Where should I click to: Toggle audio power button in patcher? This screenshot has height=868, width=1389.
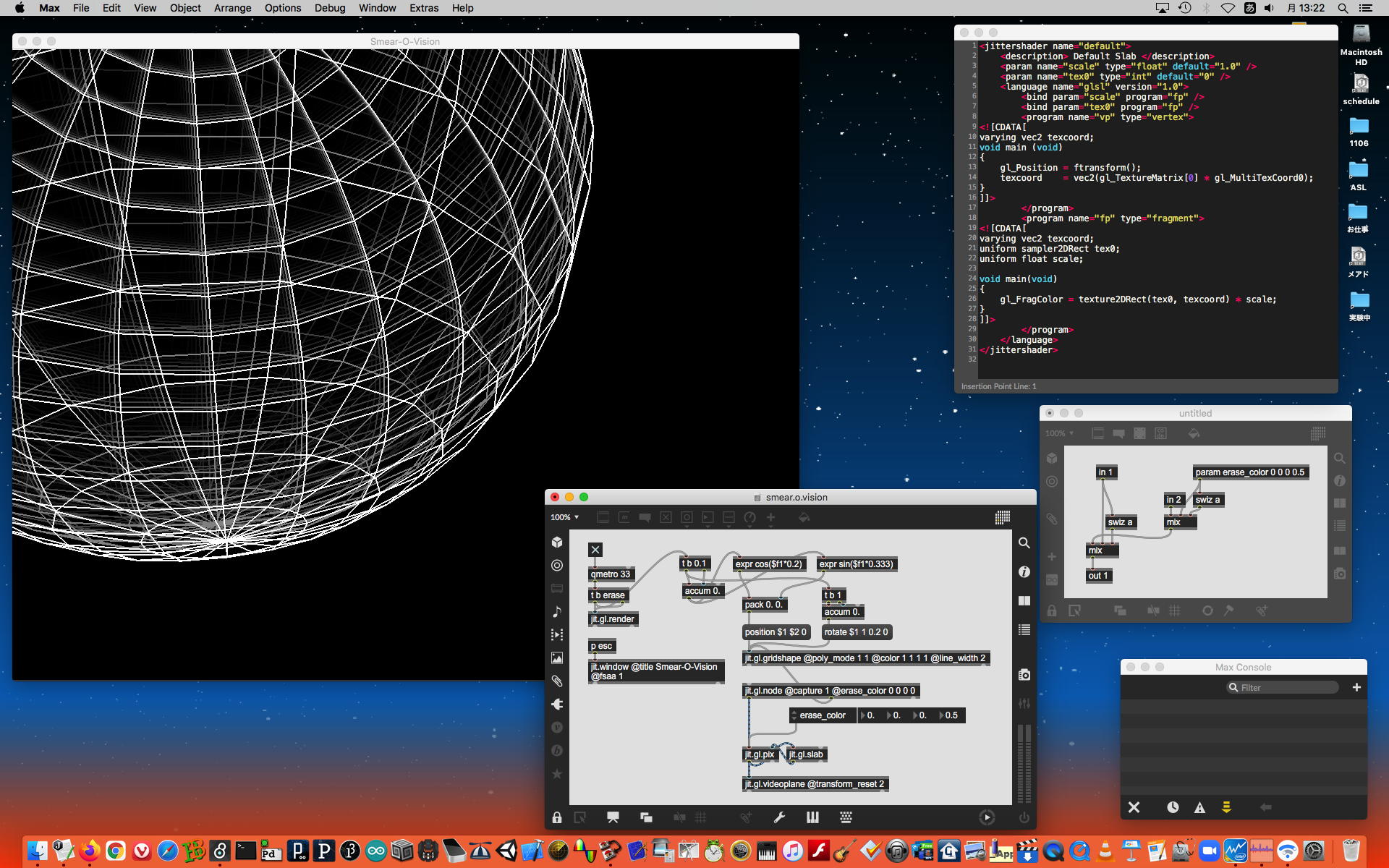(1024, 817)
